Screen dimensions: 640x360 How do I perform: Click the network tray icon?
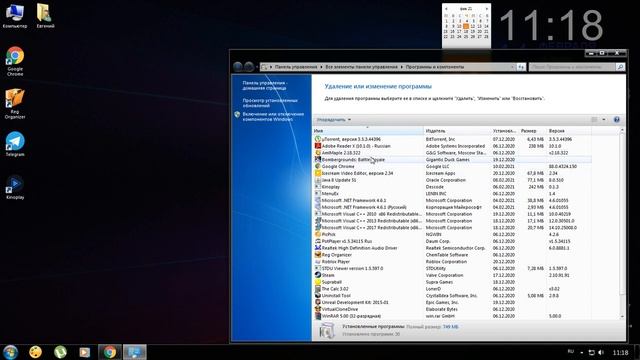pyautogui.click(x=591, y=352)
